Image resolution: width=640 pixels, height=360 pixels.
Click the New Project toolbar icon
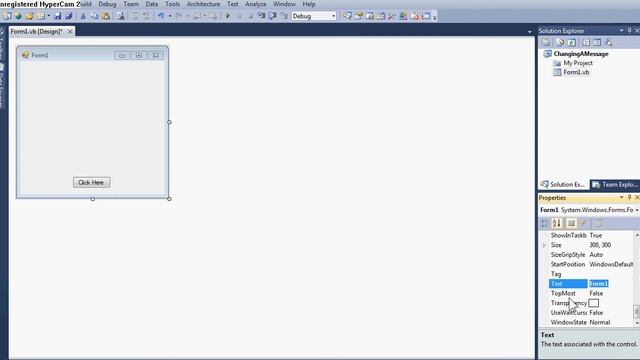[7, 16]
